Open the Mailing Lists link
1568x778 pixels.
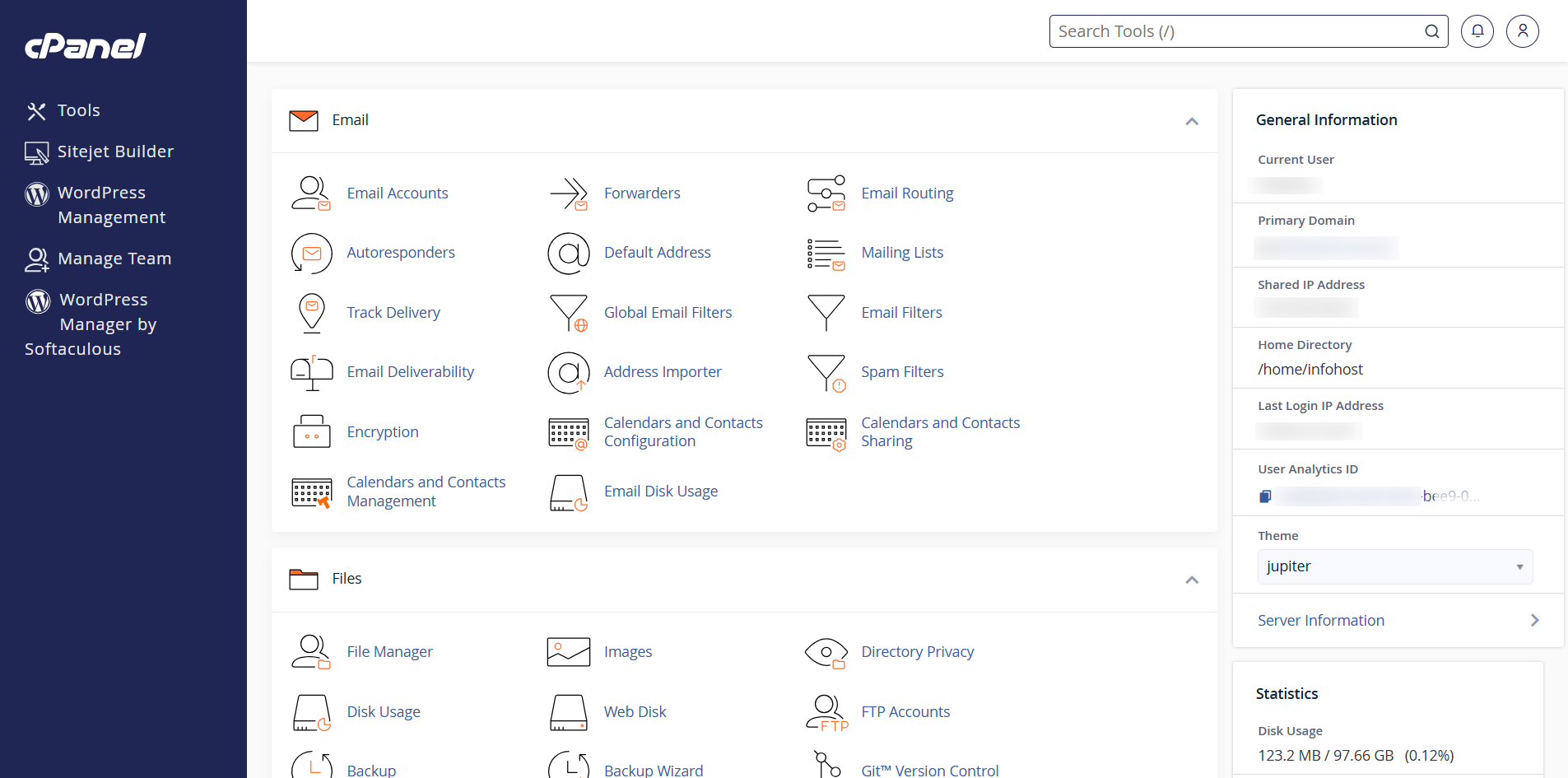pos(902,253)
